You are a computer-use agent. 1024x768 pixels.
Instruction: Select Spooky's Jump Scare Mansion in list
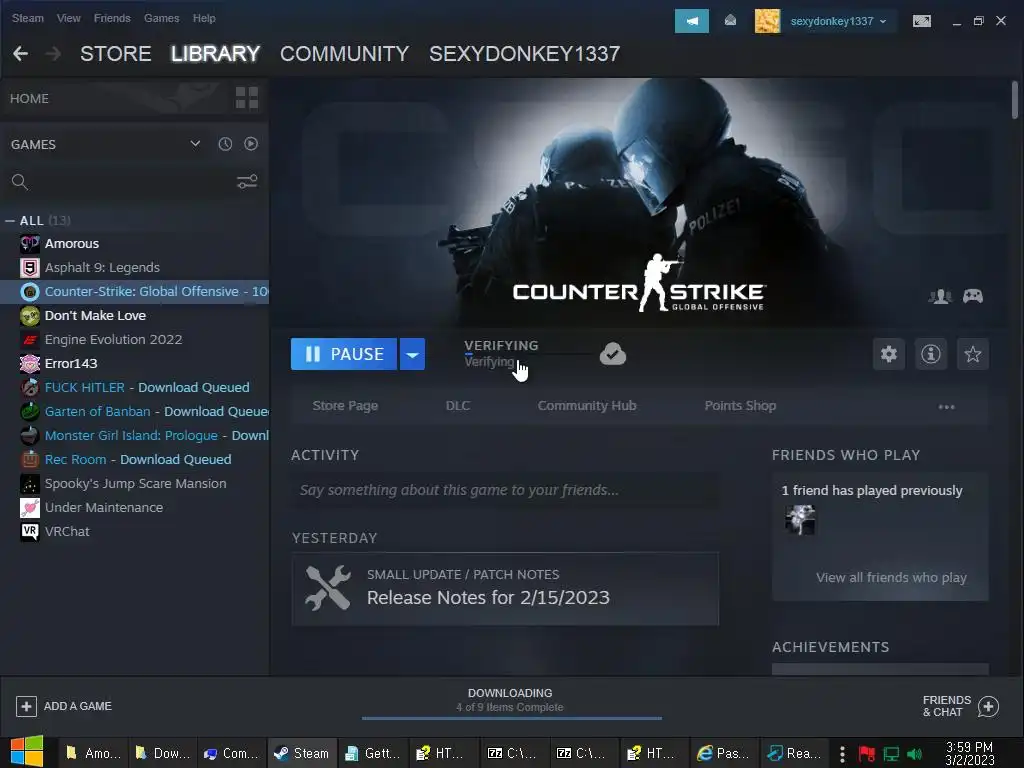[135, 484]
